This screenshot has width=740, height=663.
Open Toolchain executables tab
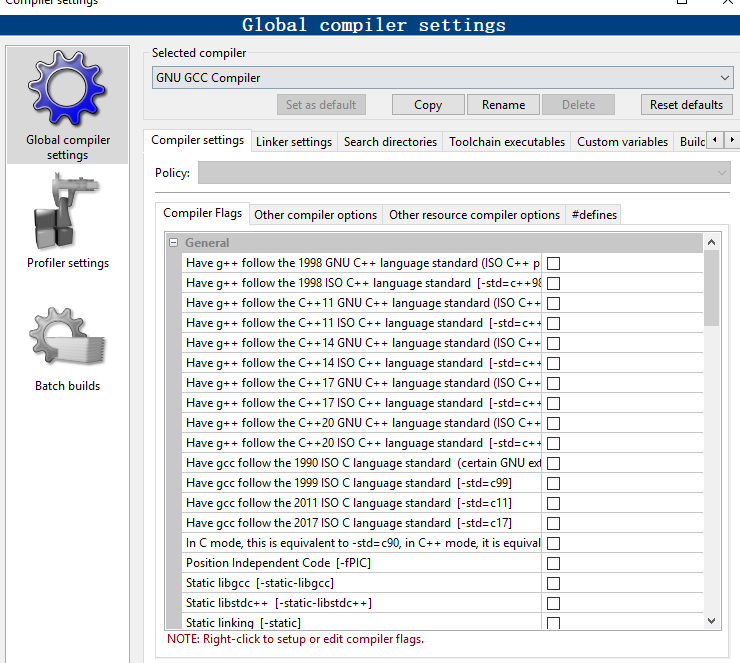pyautogui.click(x=507, y=142)
